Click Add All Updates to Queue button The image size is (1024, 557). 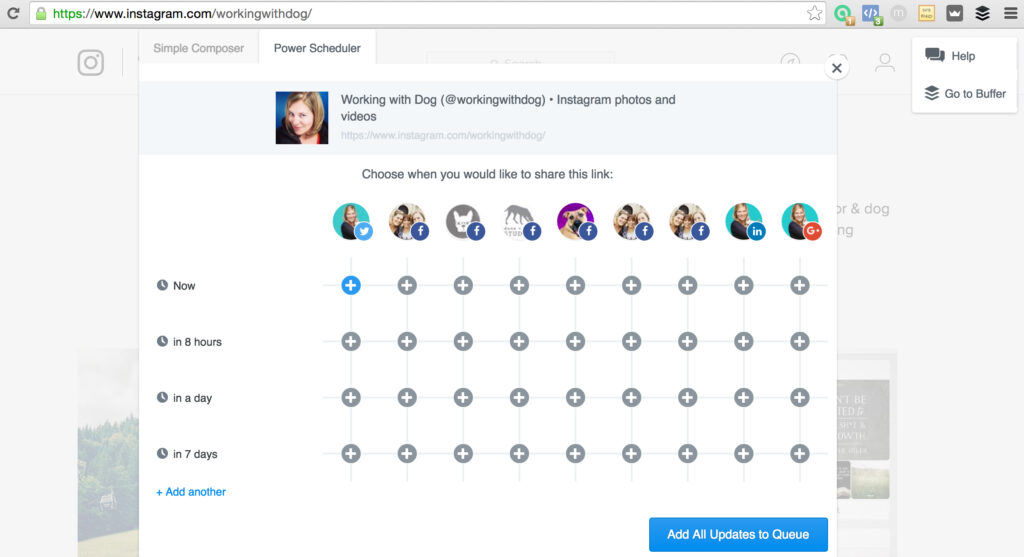738,534
